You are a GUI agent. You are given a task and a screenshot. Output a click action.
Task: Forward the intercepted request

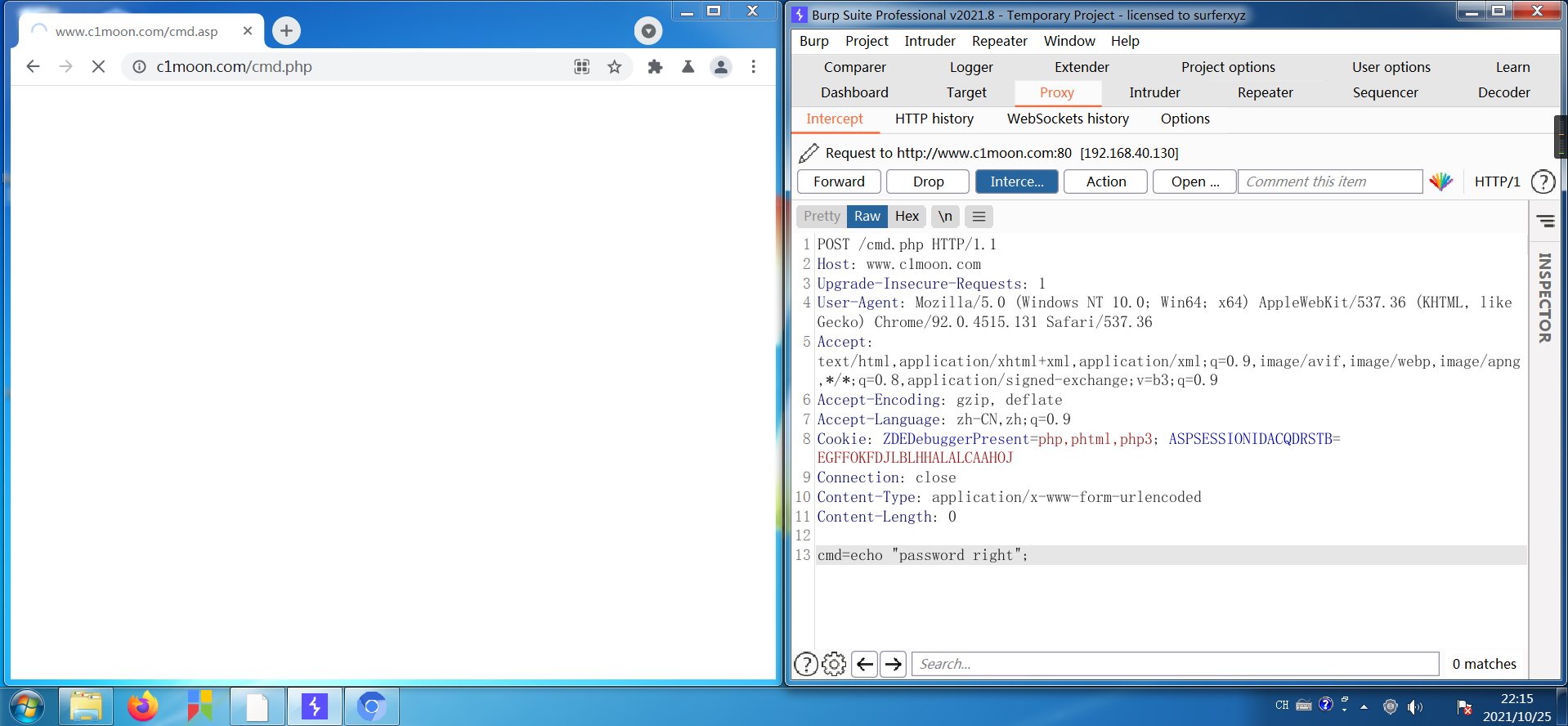point(839,181)
